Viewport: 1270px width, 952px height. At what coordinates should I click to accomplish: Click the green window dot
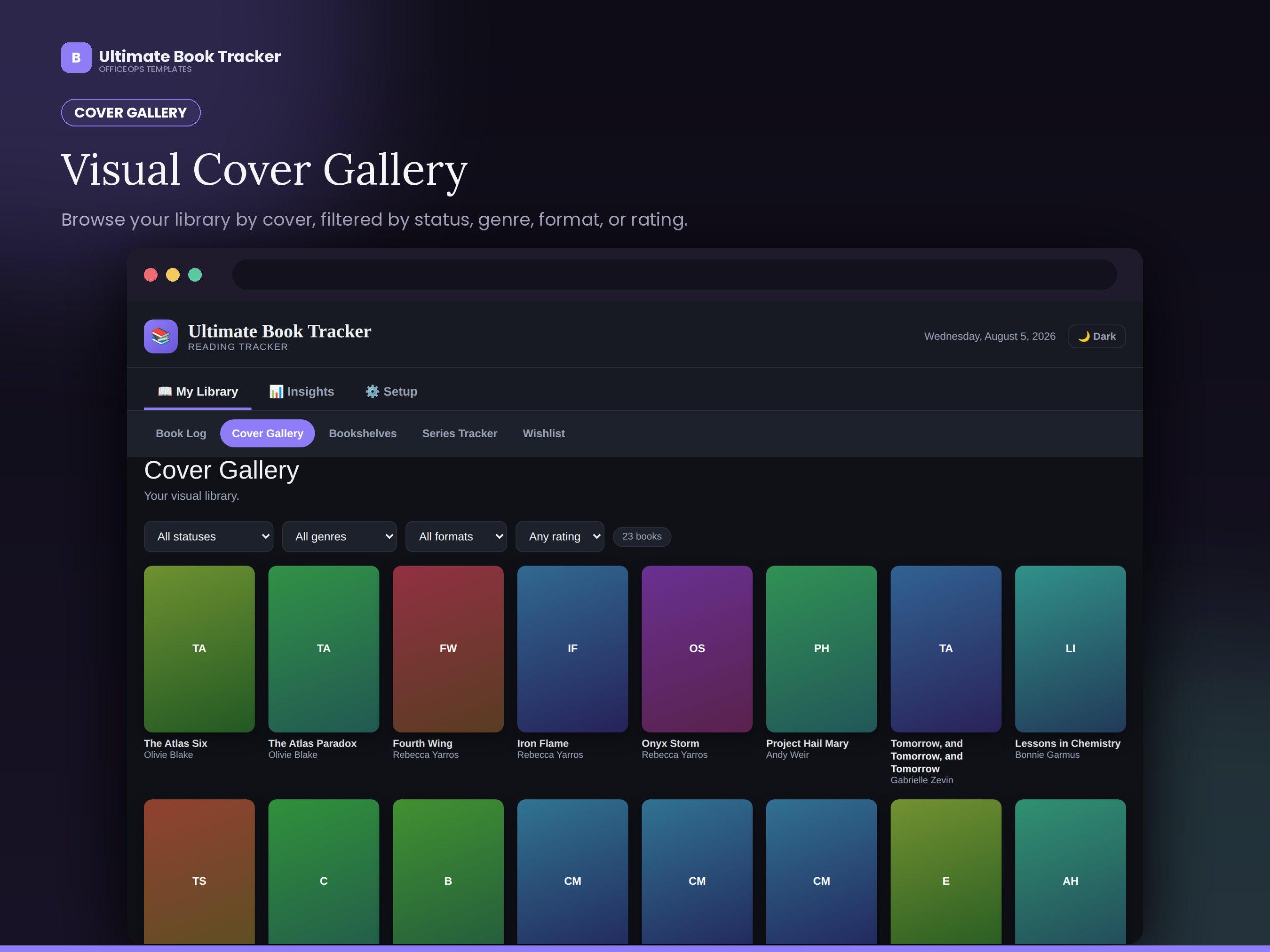coord(195,275)
